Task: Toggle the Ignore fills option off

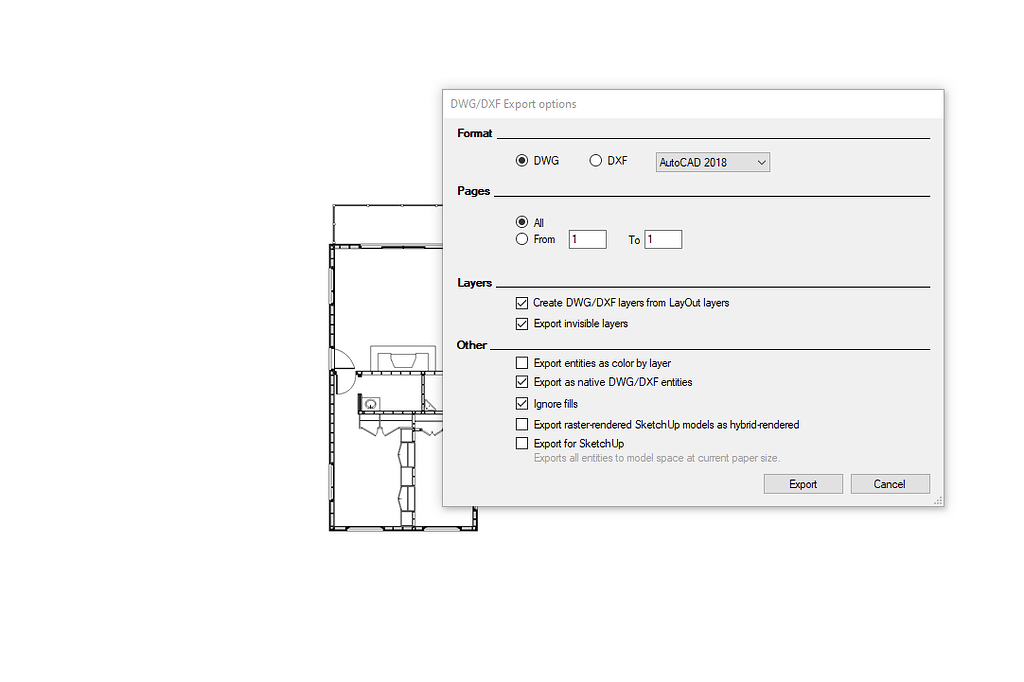Action: coord(522,403)
